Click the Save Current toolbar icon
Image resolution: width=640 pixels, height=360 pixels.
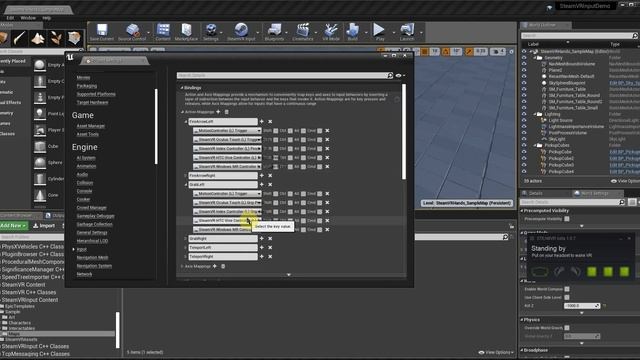102,32
